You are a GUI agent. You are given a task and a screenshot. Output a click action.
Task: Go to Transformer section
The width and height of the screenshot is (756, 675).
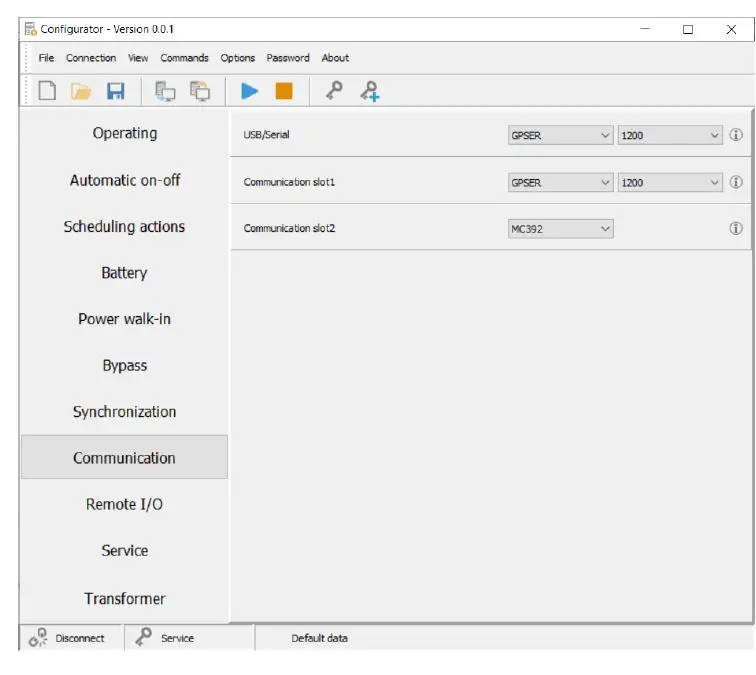pos(124,598)
